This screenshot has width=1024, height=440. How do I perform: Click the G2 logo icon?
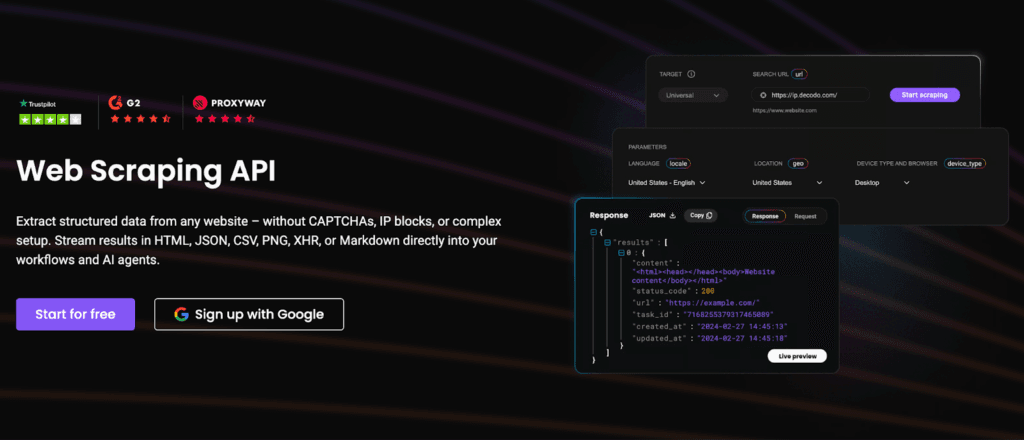tap(118, 102)
